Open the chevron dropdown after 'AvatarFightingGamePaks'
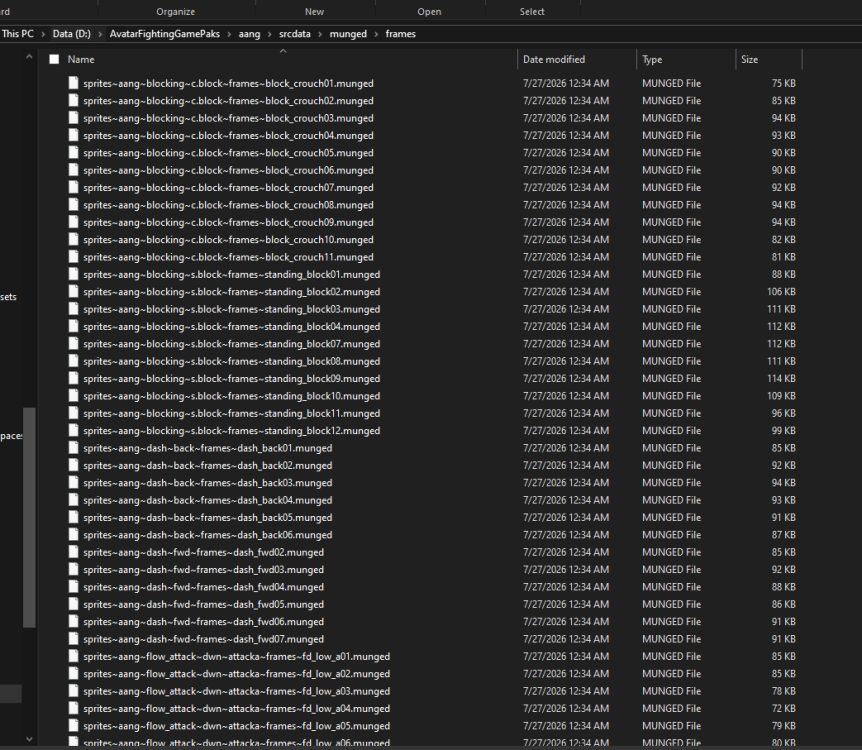 pyautogui.click(x=229, y=34)
